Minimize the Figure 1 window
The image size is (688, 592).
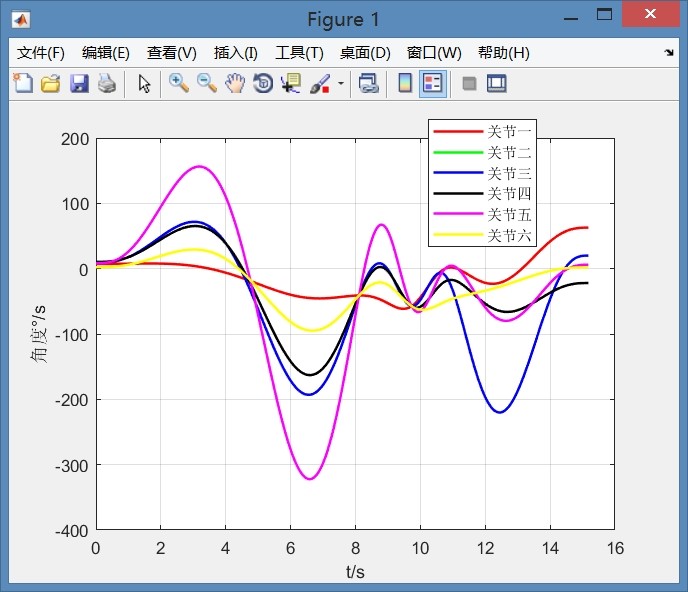pos(571,18)
